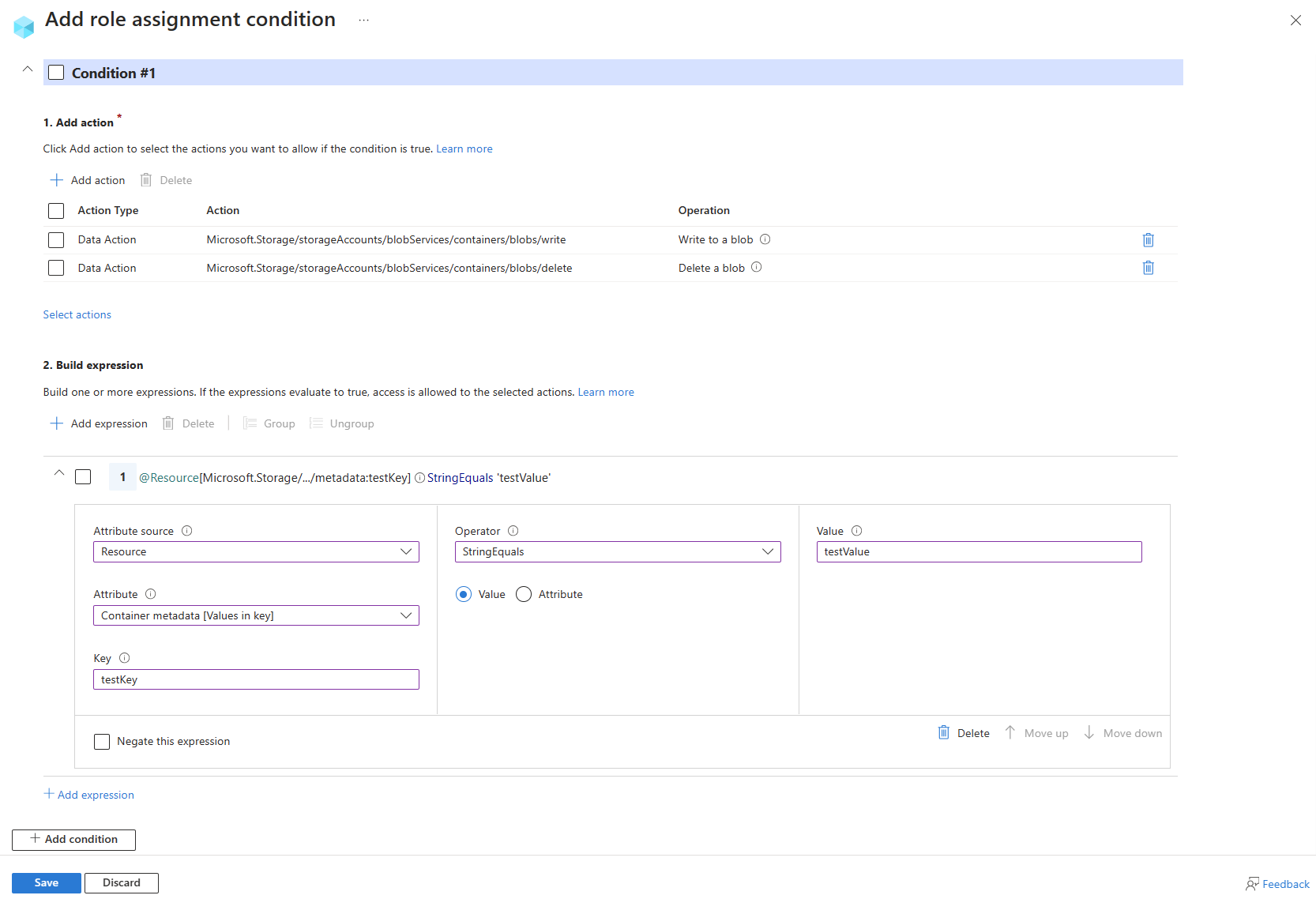Delete the Delete a blob action row

coord(1149,268)
